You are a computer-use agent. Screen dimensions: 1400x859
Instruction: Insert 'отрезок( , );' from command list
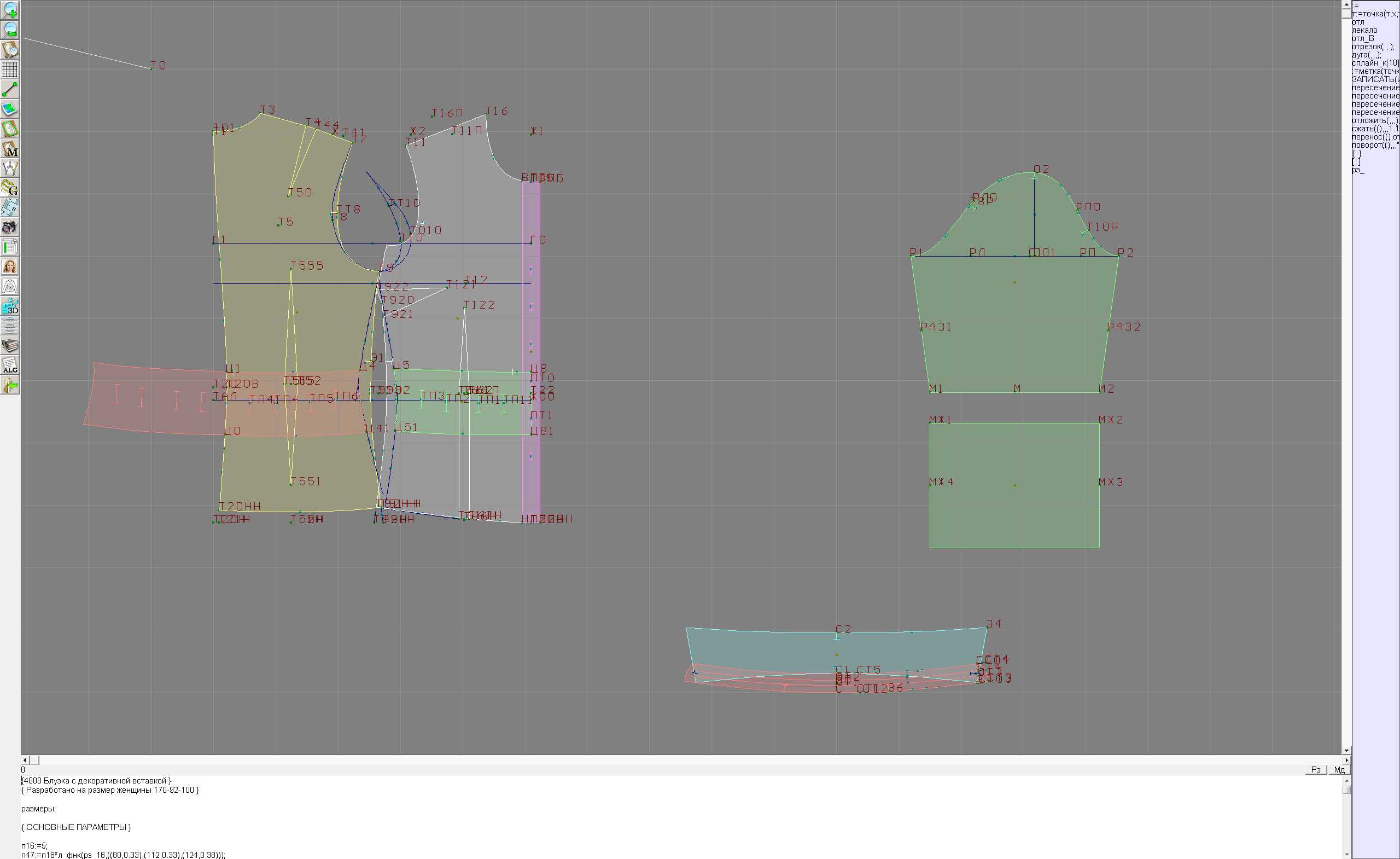click(1372, 47)
